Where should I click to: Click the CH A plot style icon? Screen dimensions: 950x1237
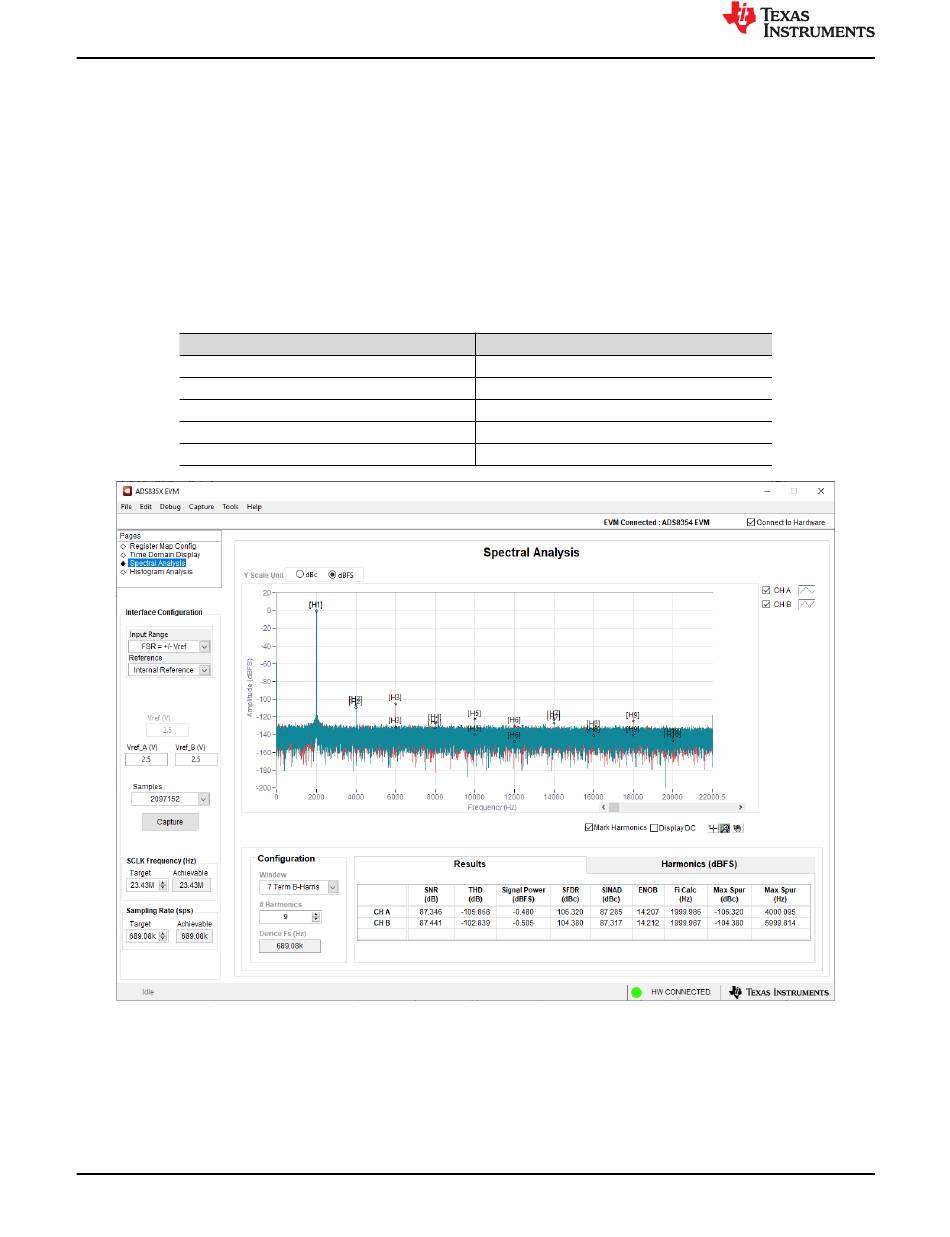807,590
